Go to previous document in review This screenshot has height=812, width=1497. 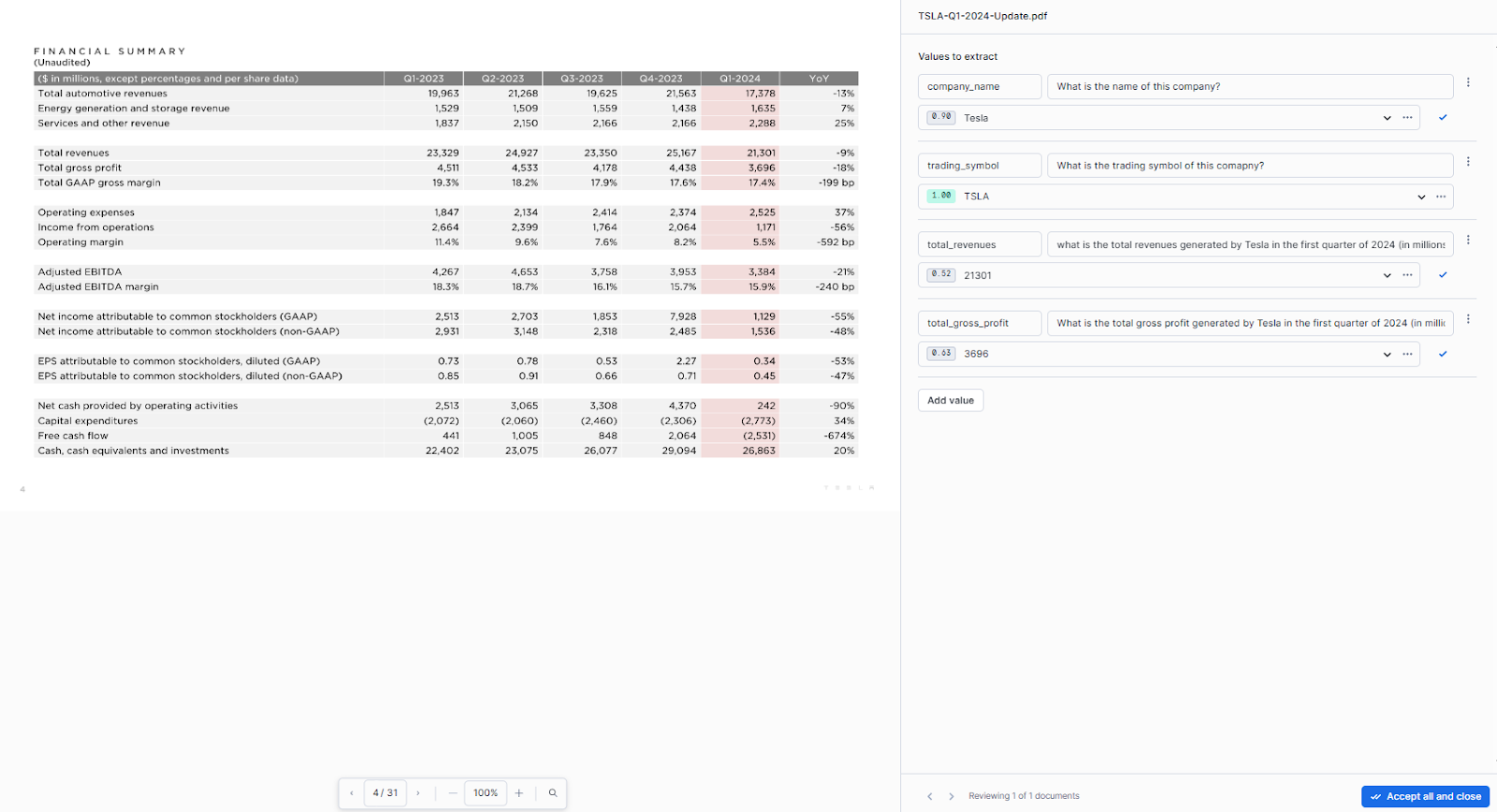[x=930, y=796]
